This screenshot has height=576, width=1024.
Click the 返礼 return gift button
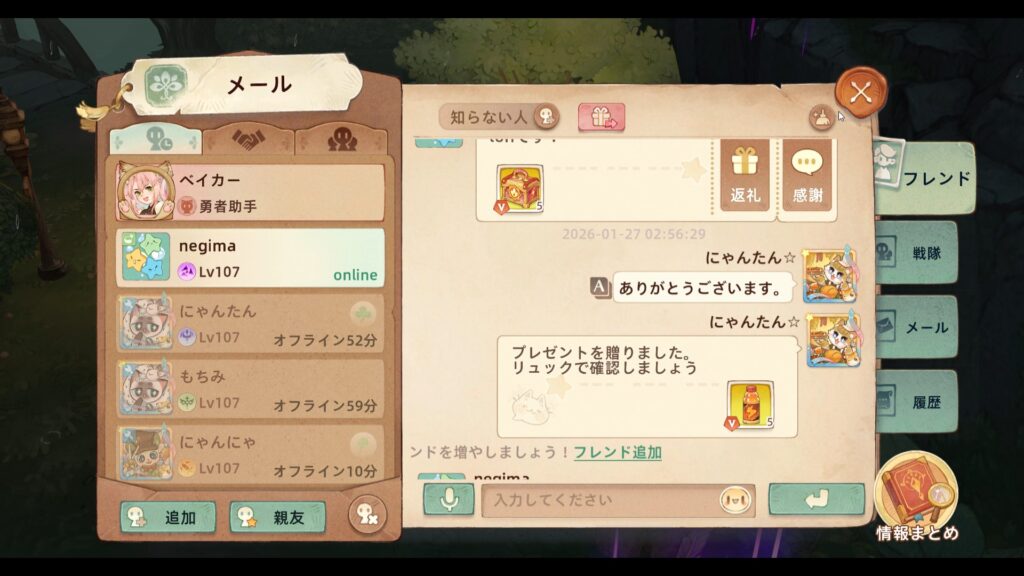click(745, 175)
